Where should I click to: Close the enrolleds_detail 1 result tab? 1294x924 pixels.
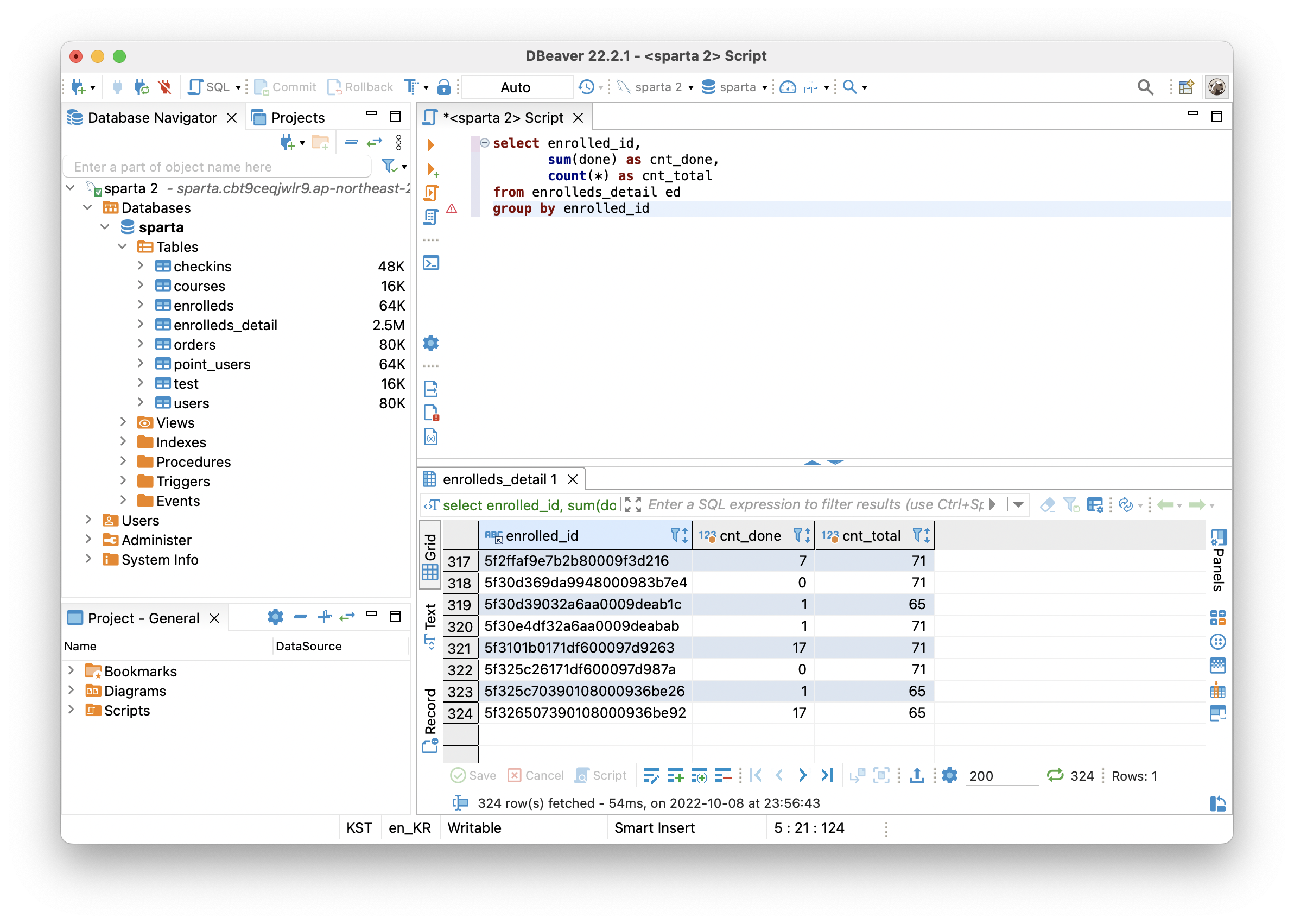tap(573, 479)
